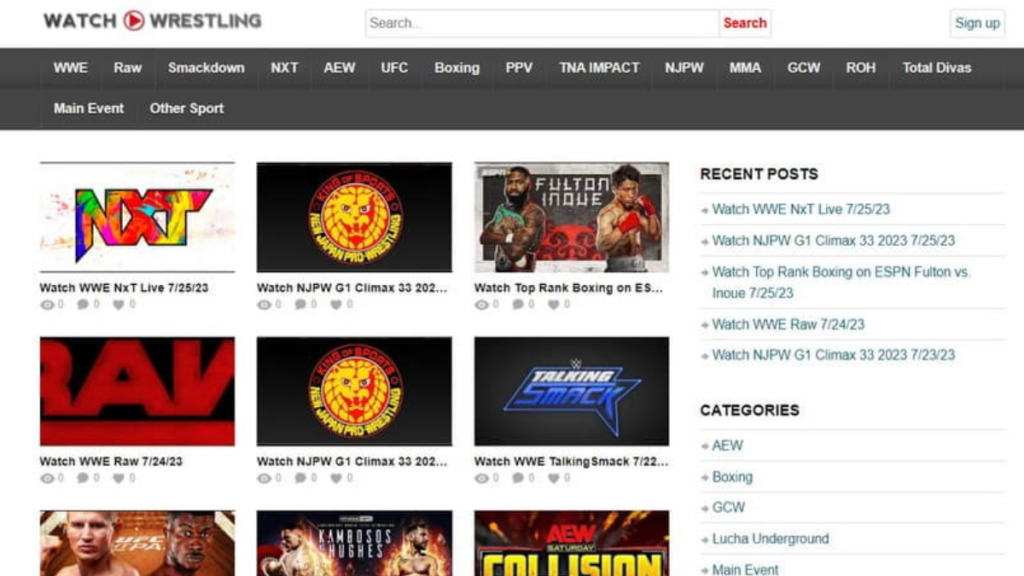The image size is (1024, 576).
Task: Click comment icon under WWE Raw 7/24/23 post
Action: pos(83,478)
